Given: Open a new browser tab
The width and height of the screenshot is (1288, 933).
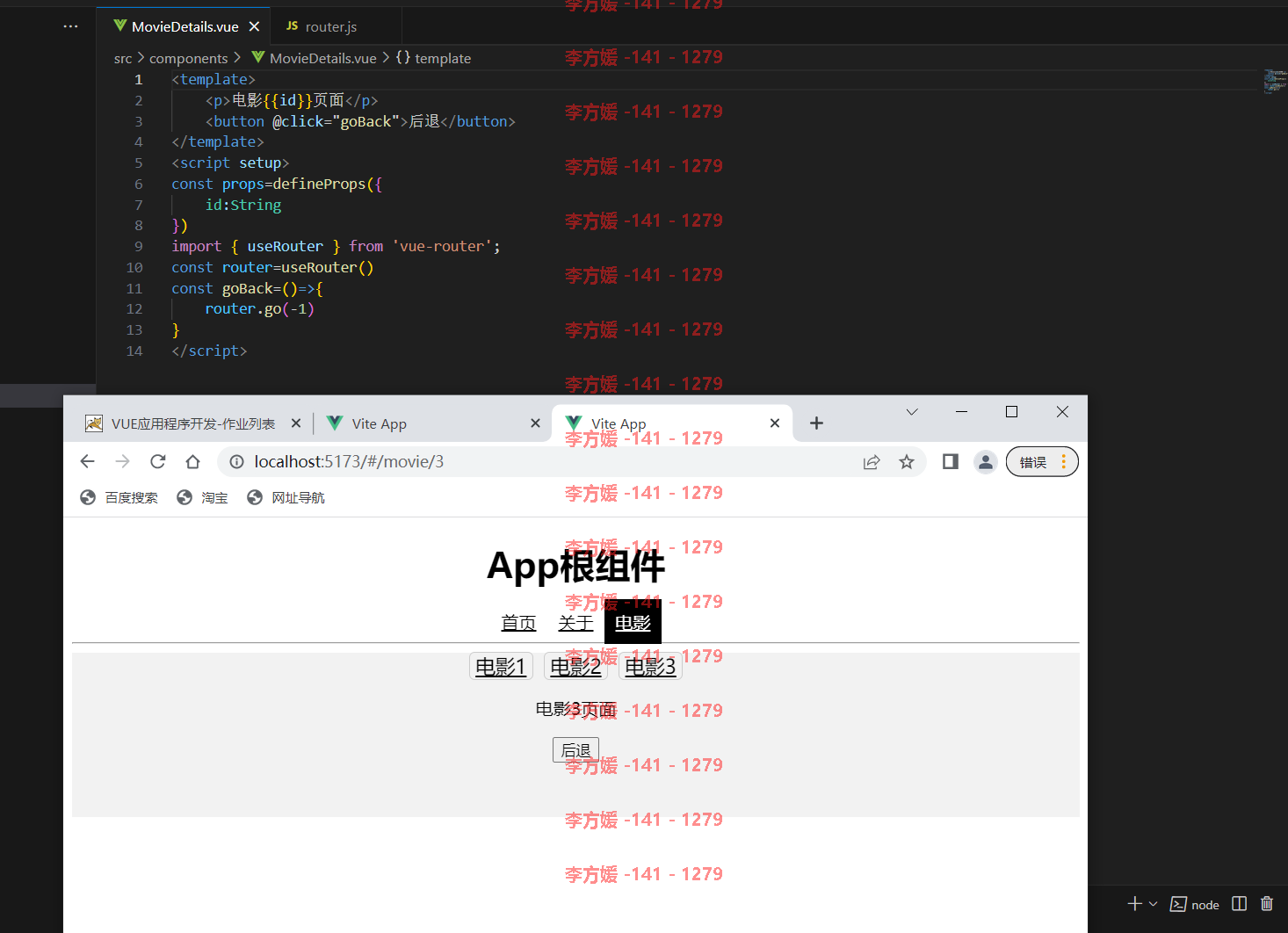Looking at the screenshot, I should coord(816,423).
